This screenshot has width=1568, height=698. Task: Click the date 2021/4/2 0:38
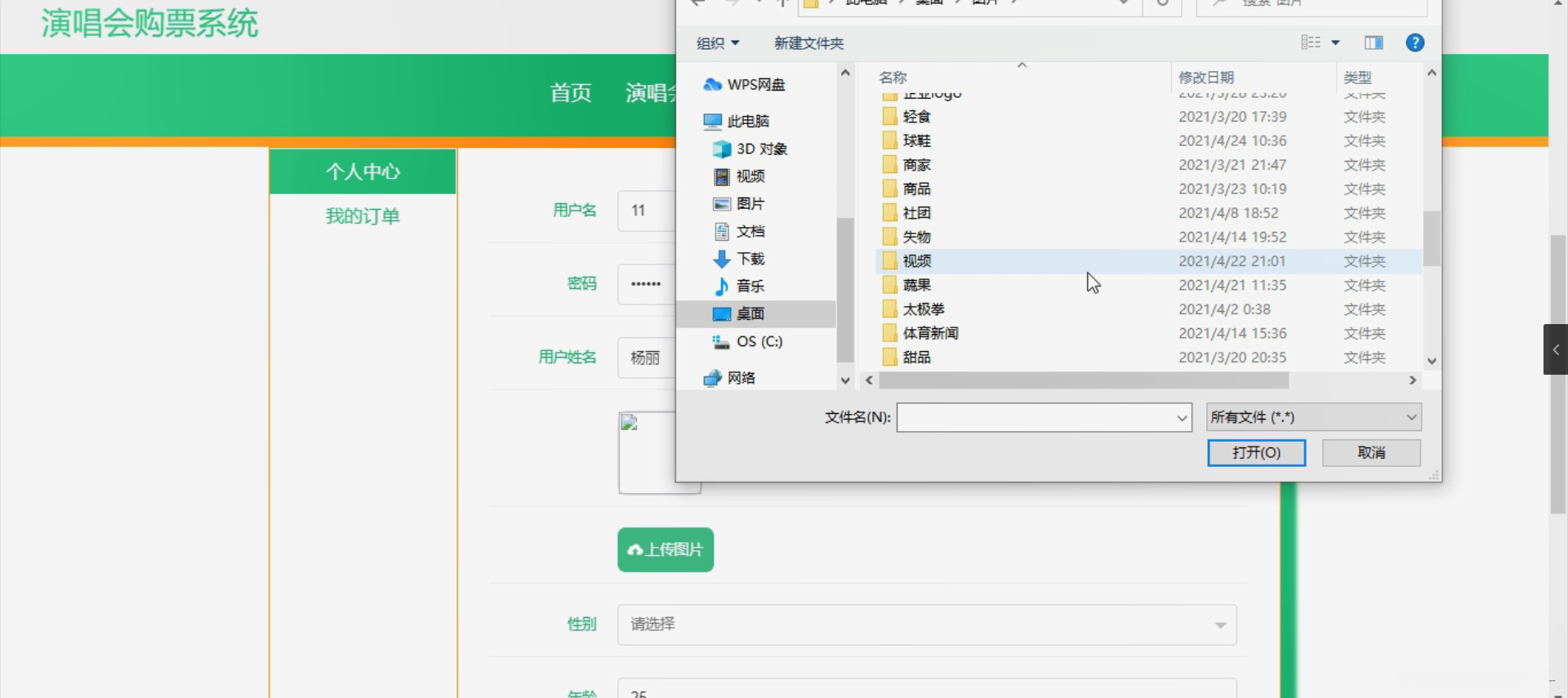(x=1224, y=309)
